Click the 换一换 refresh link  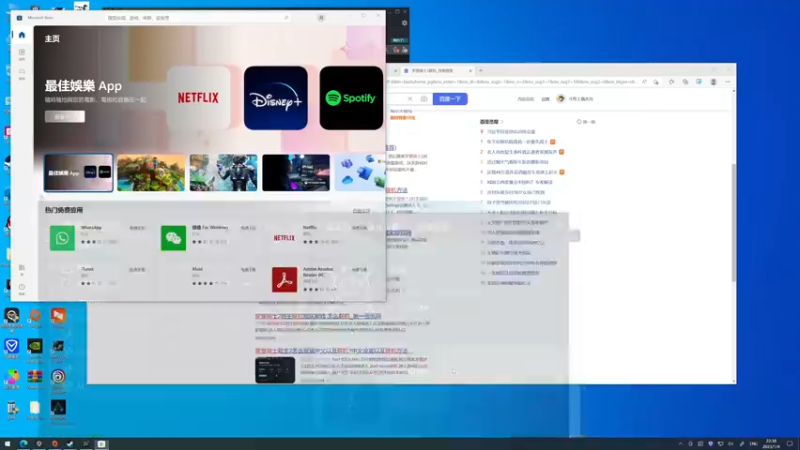(x=586, y=122)
